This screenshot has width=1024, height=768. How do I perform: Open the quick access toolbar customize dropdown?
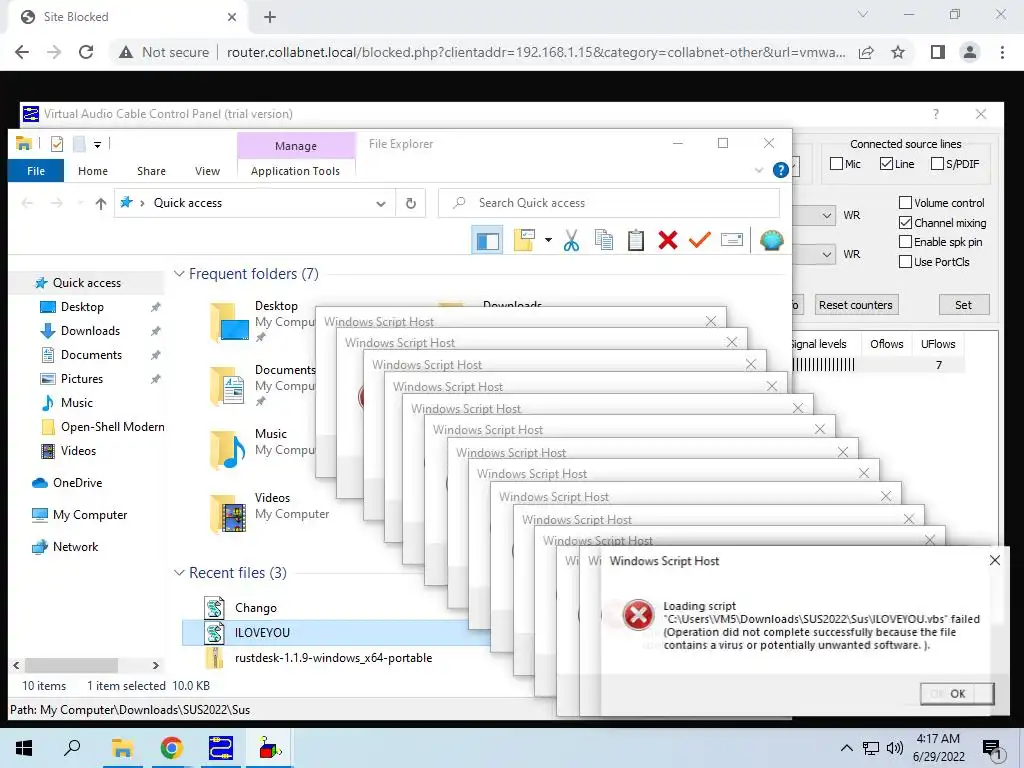[97, 144]
